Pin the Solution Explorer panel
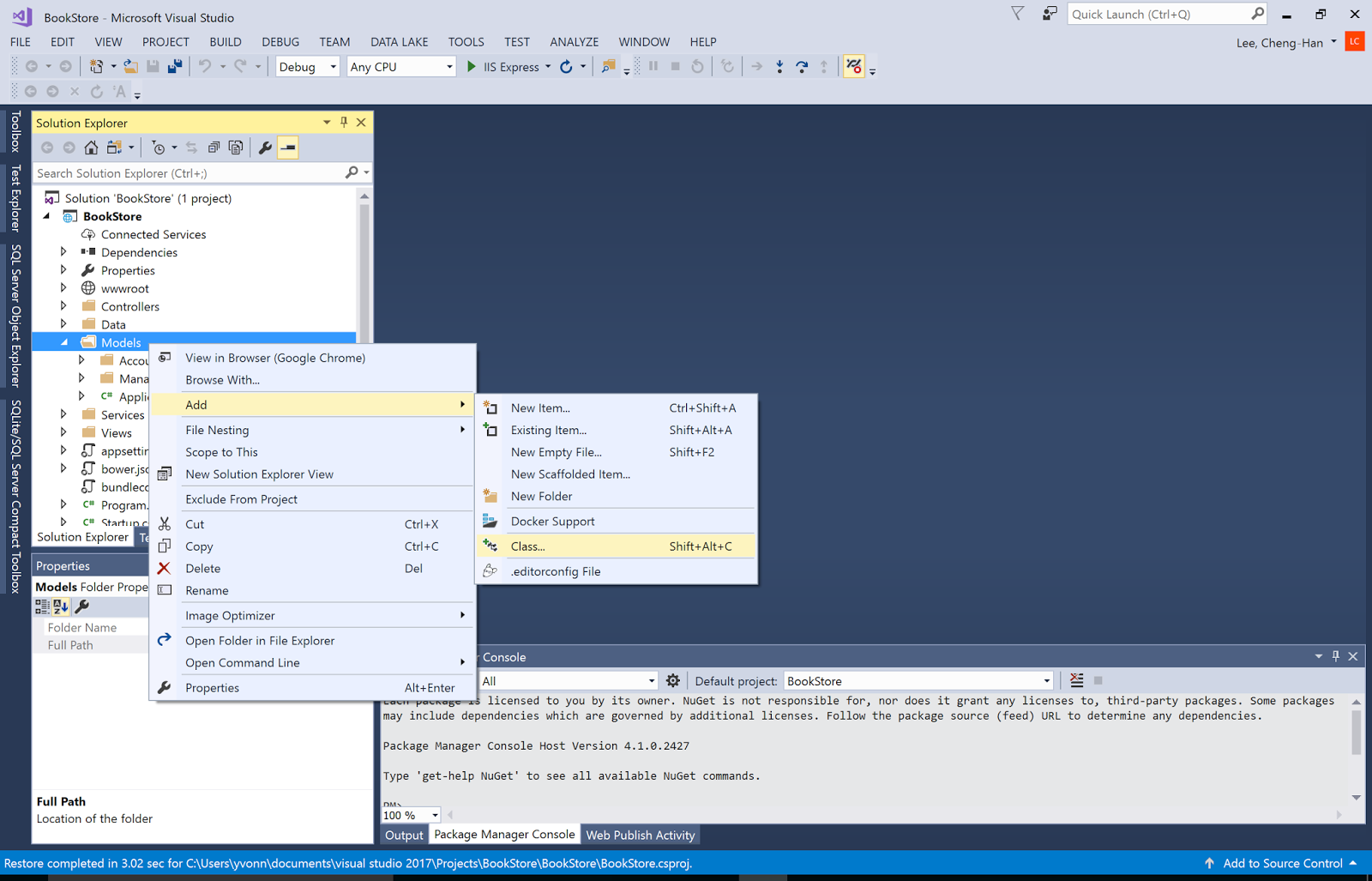Image resolution: width=1372 pixels, height=881 pixels. [344, 122]
